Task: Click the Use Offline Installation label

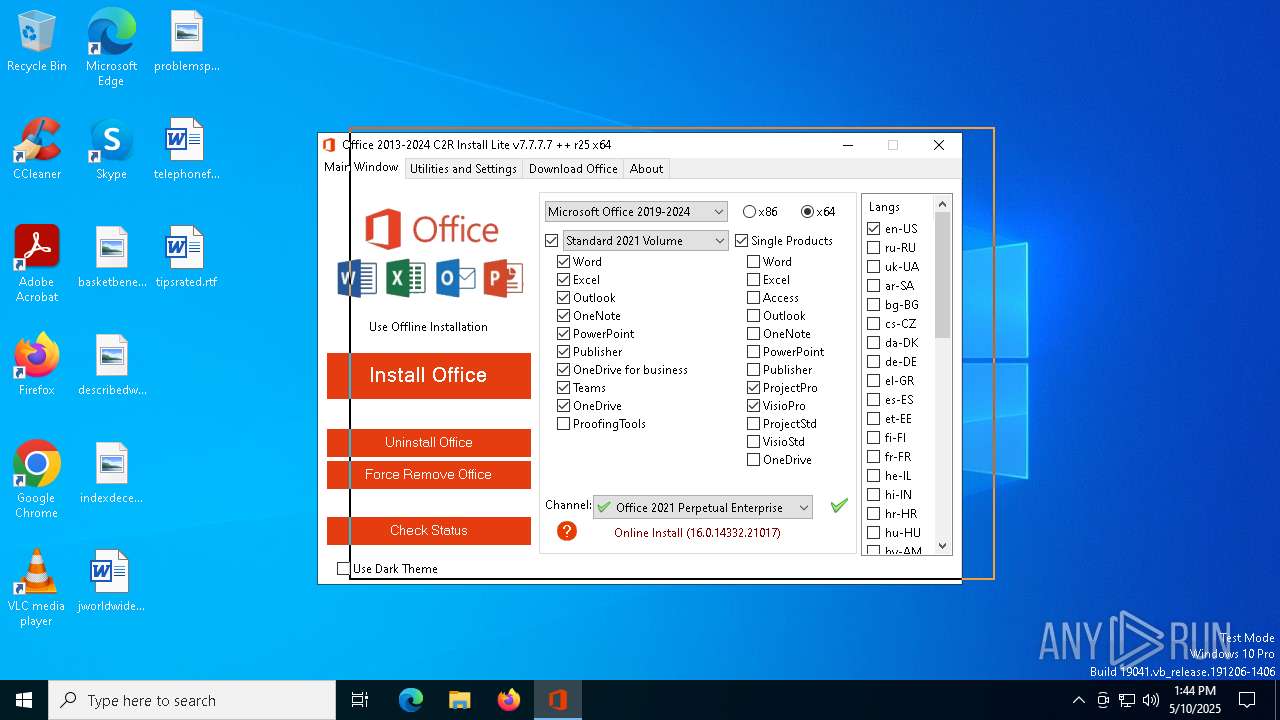Action: tap(428, 327)
